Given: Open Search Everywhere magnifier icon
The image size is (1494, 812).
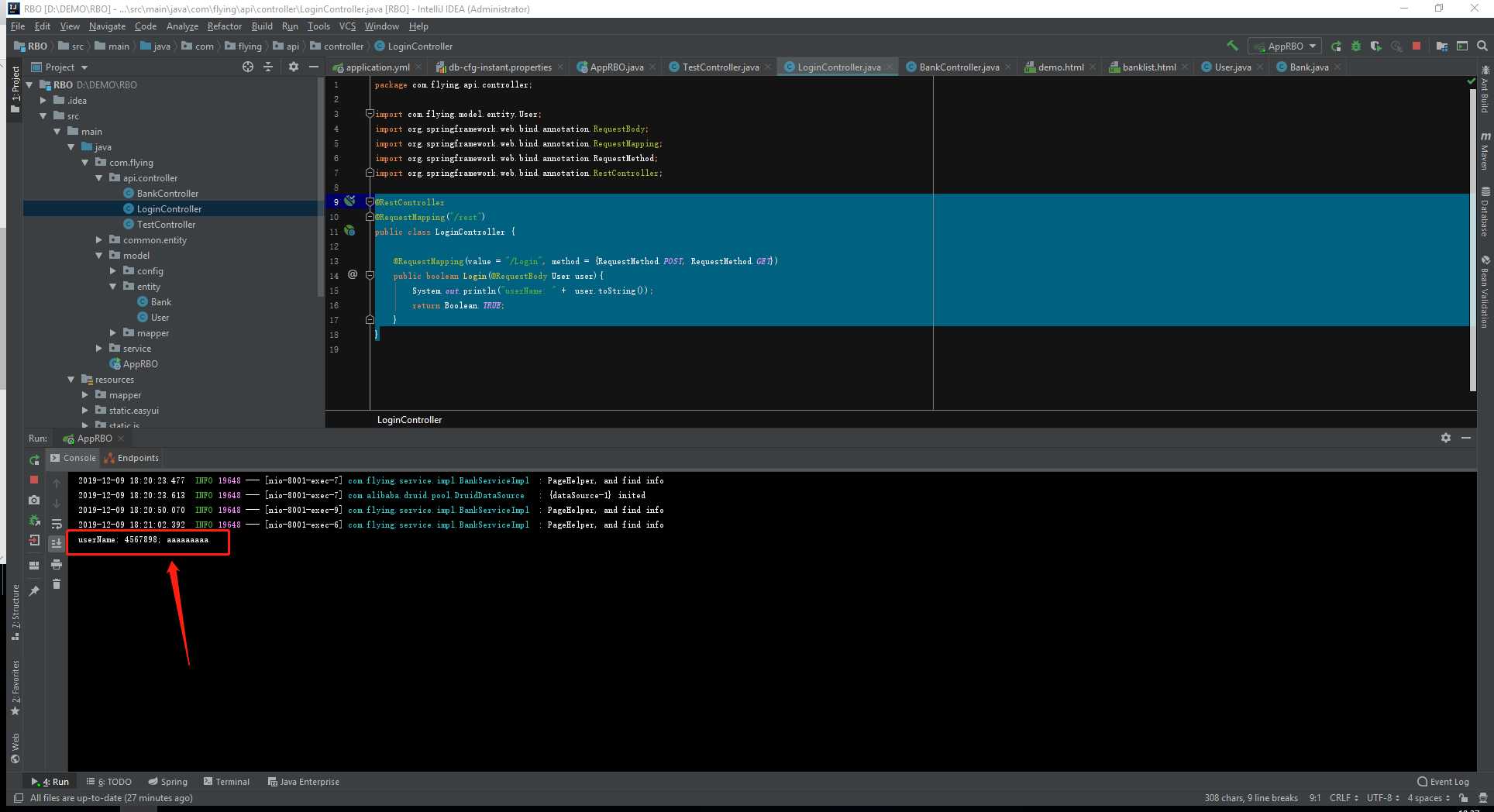Looking at the screenshot, I should tap(1482, 46).
